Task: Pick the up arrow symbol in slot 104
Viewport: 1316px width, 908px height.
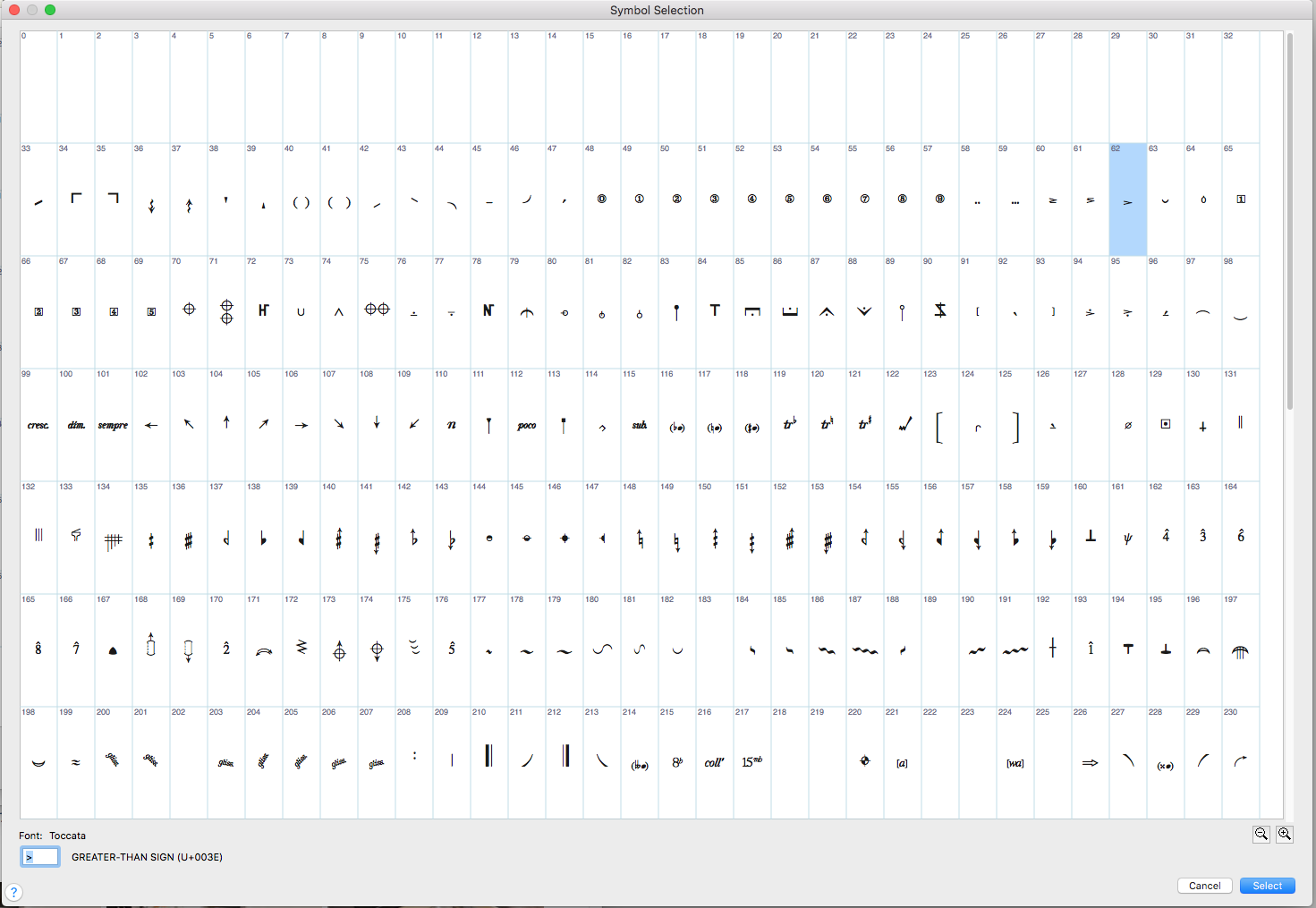Action: pyautogui.click(x=226, y=423)
